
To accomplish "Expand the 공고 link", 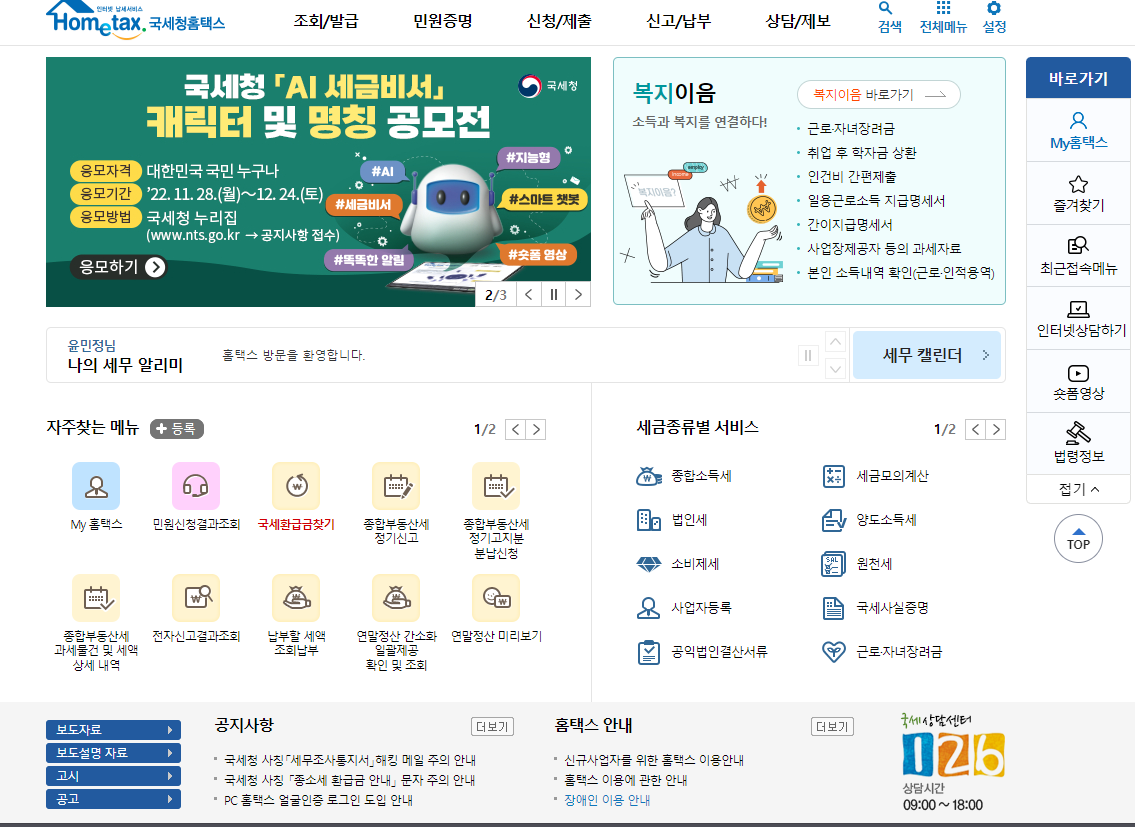I will [x=114, y=799].
